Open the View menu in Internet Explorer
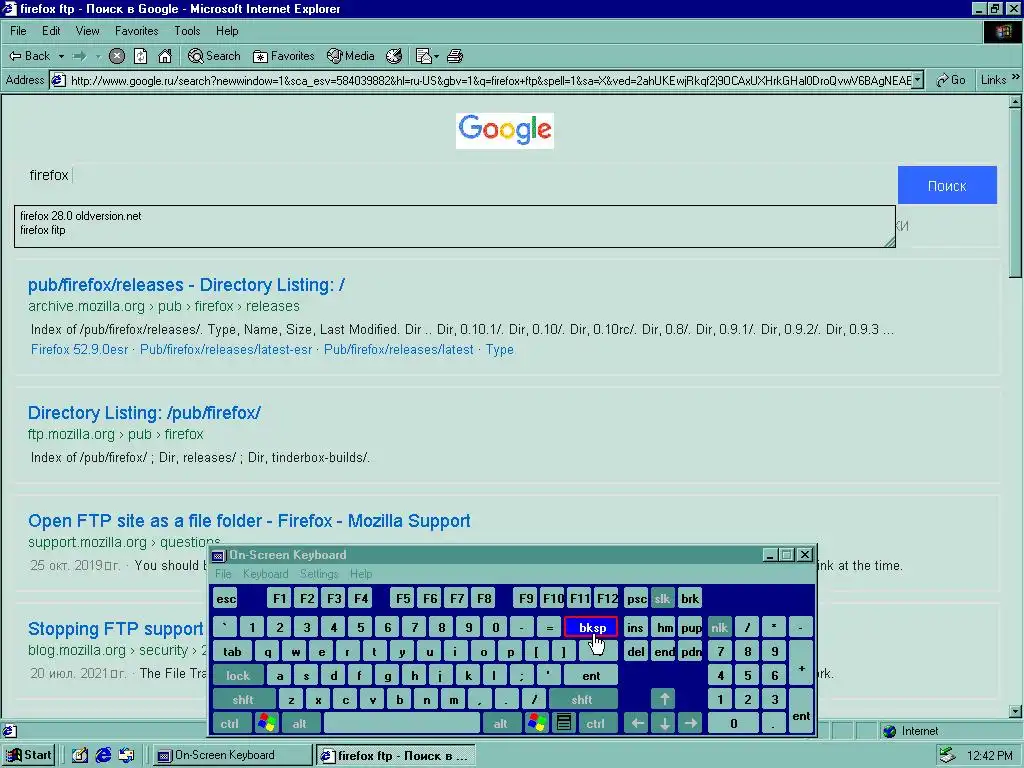Viewport: 1024px width, 768px height. pyautogui.click(x=88, y=31)
